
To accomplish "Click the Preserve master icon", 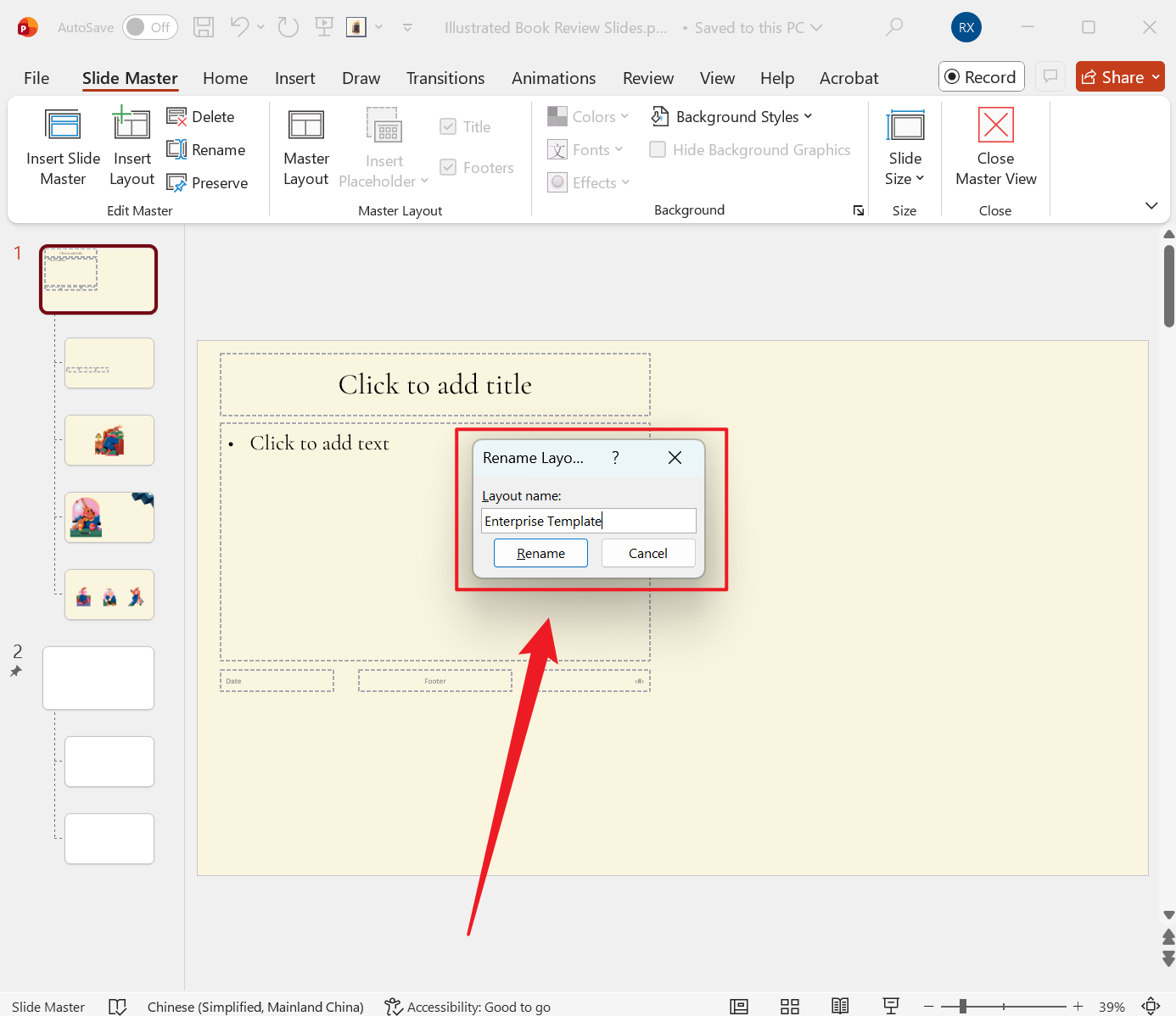I will [x=176, y=183].
